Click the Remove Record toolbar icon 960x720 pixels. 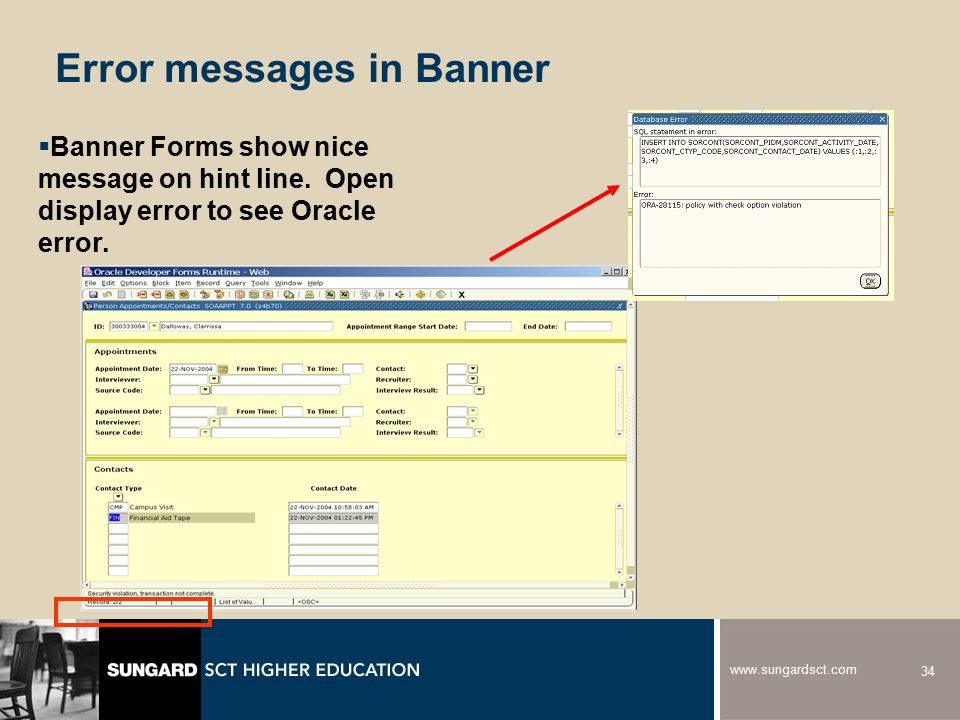coord(156,294)
